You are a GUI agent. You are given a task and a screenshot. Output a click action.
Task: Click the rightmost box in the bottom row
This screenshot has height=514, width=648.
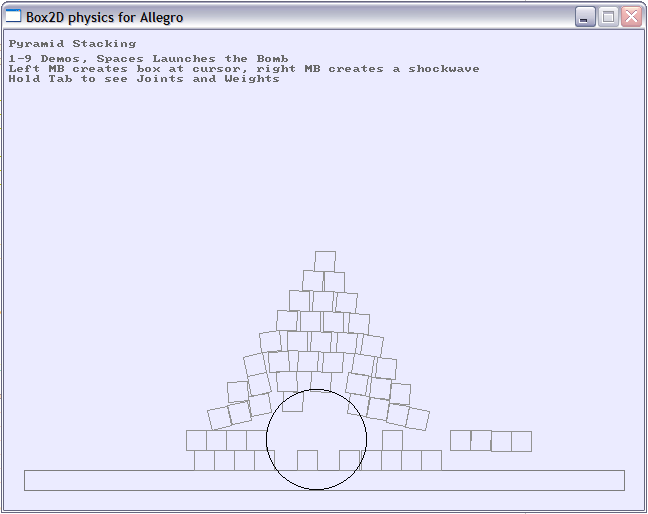point(431,460)
